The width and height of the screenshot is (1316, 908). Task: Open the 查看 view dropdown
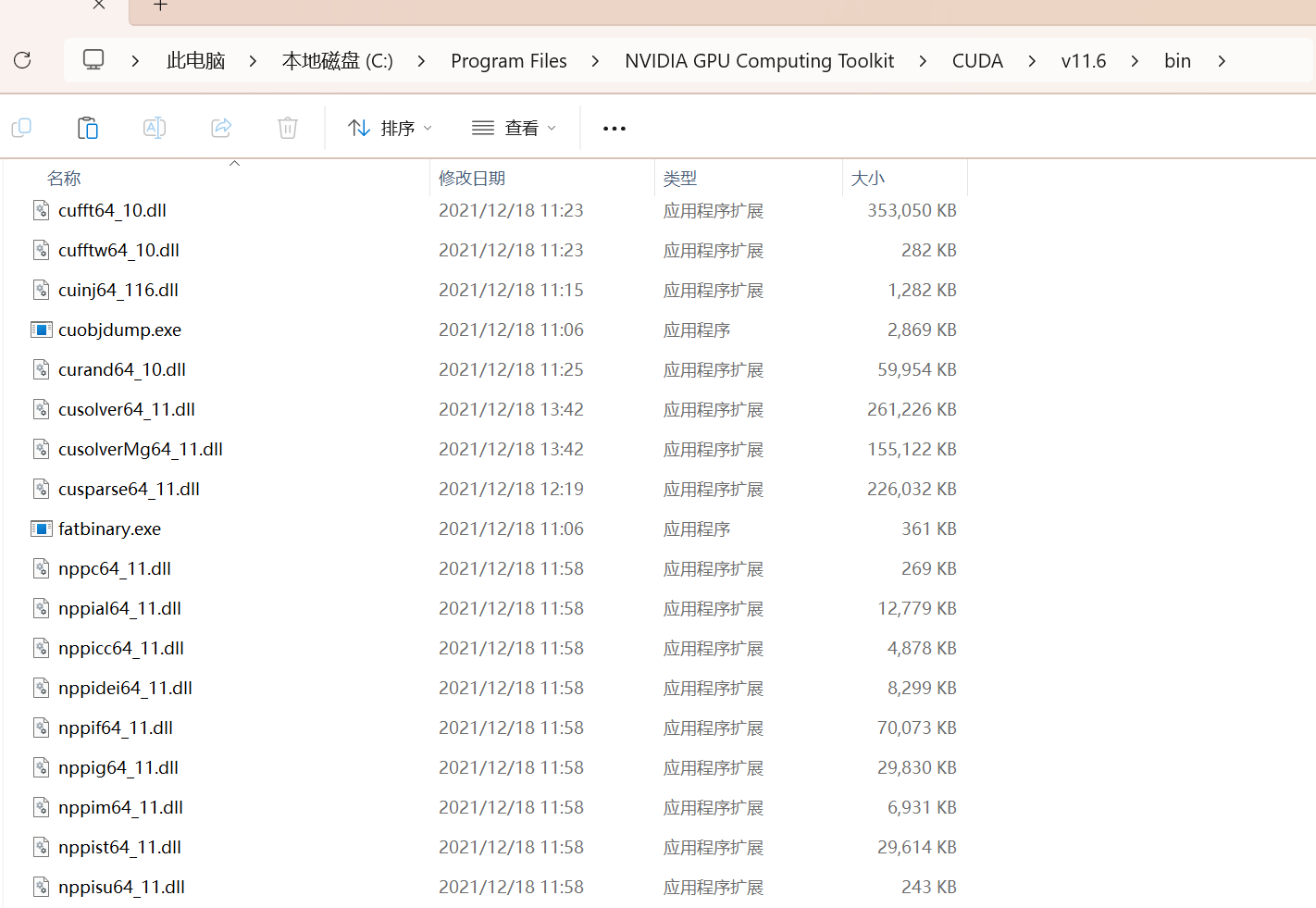click(x=514, y=128)
